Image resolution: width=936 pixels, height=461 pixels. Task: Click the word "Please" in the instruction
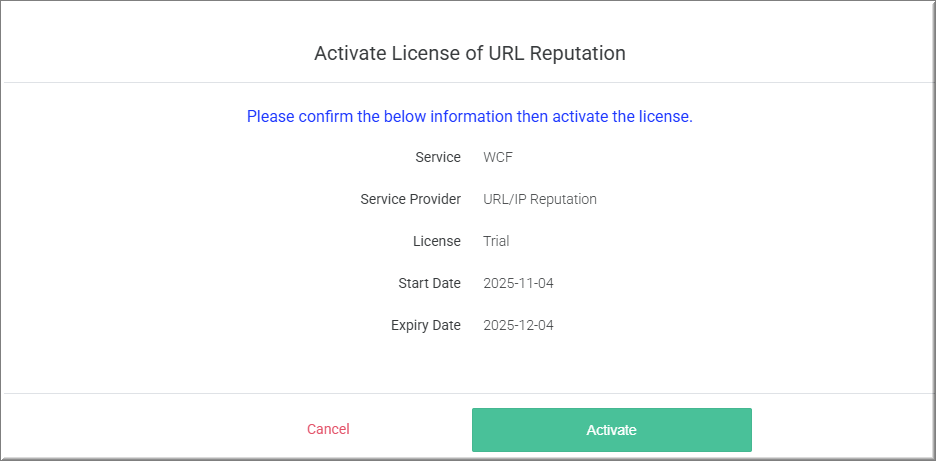(x=271, y=116)
